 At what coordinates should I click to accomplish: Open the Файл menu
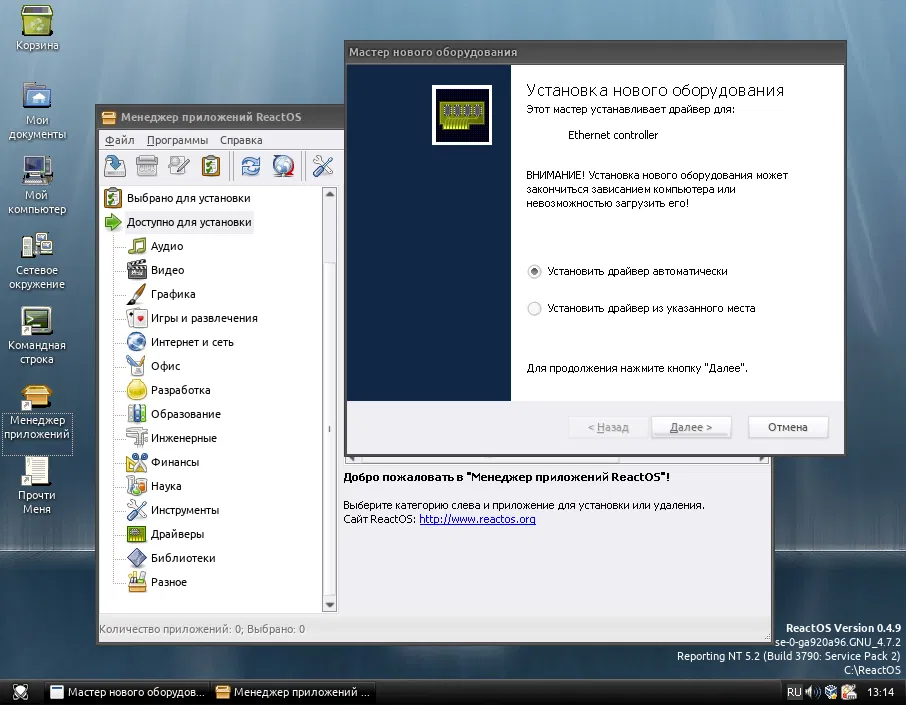click(x=120, y=140)
